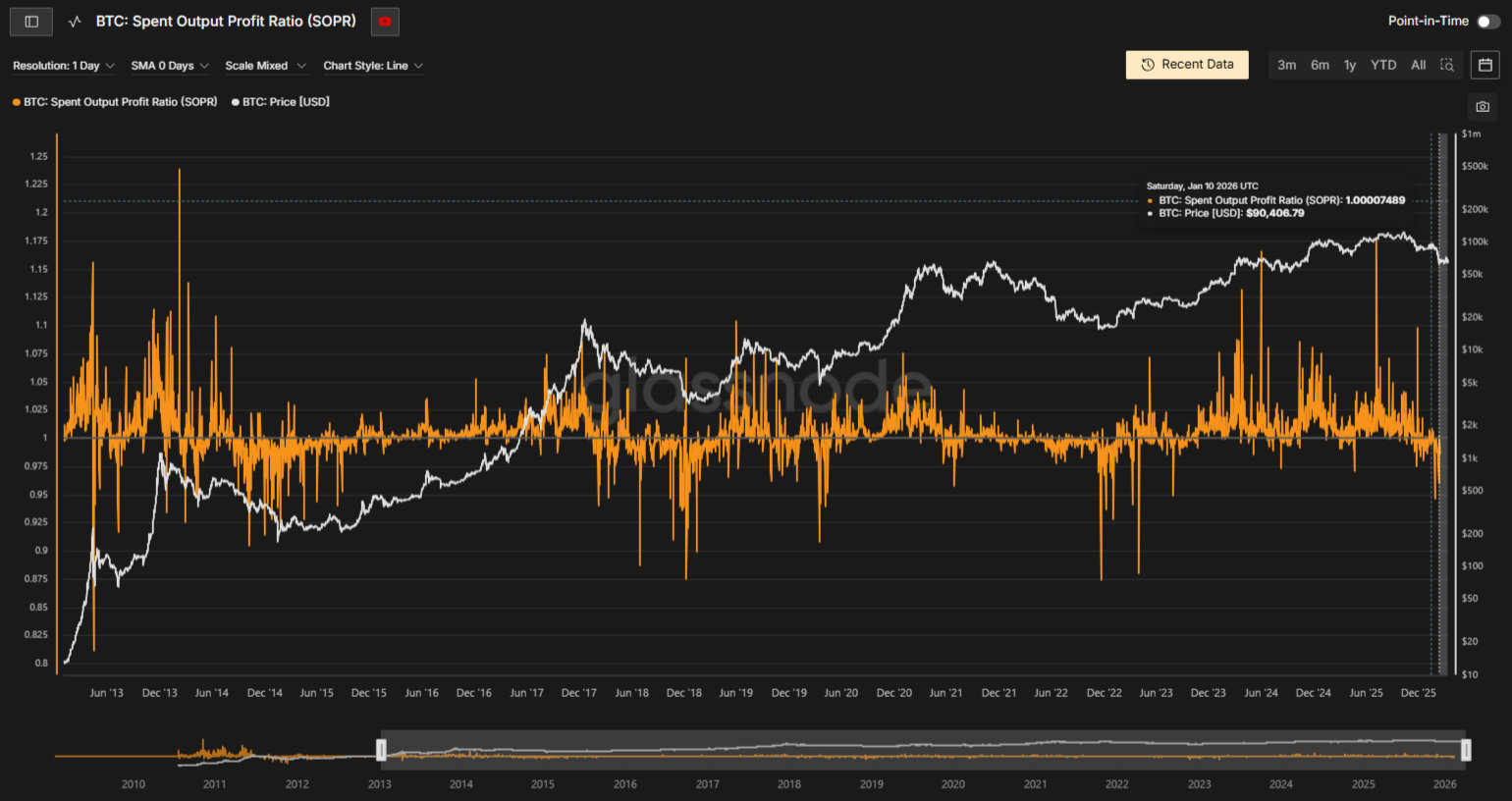Activate the zoom selection tool
This screenshot has height=801, width=1512.
(1447, 65)
